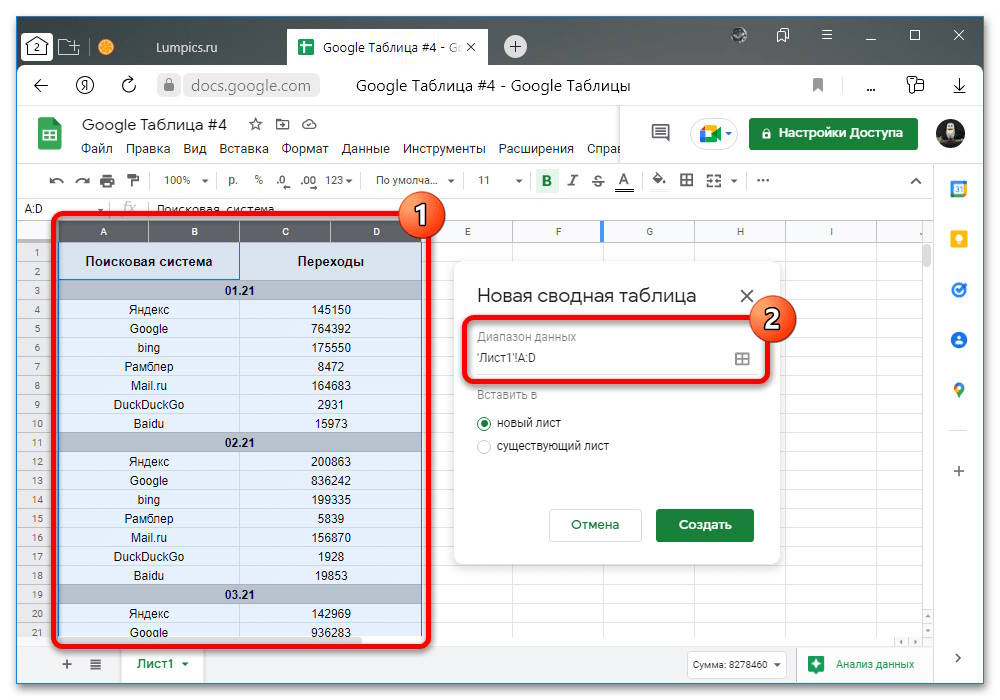
Task: Open Google Keep in side panel
Action: click(x=959, y=239)
